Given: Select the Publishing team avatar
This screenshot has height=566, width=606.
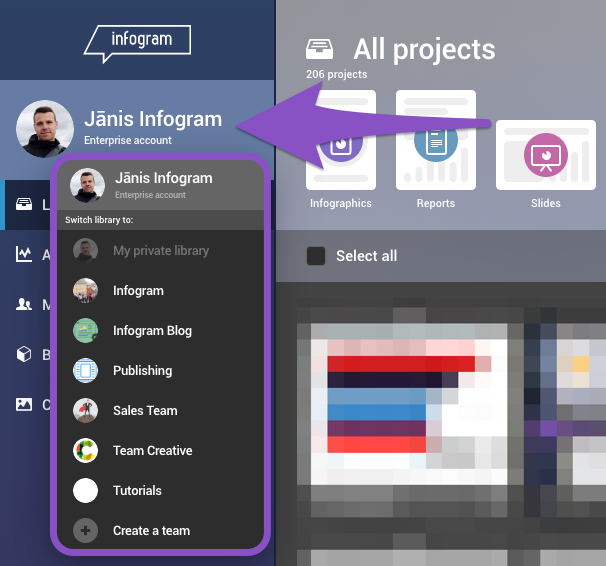Looking at the screenshot, I should 85,370.
